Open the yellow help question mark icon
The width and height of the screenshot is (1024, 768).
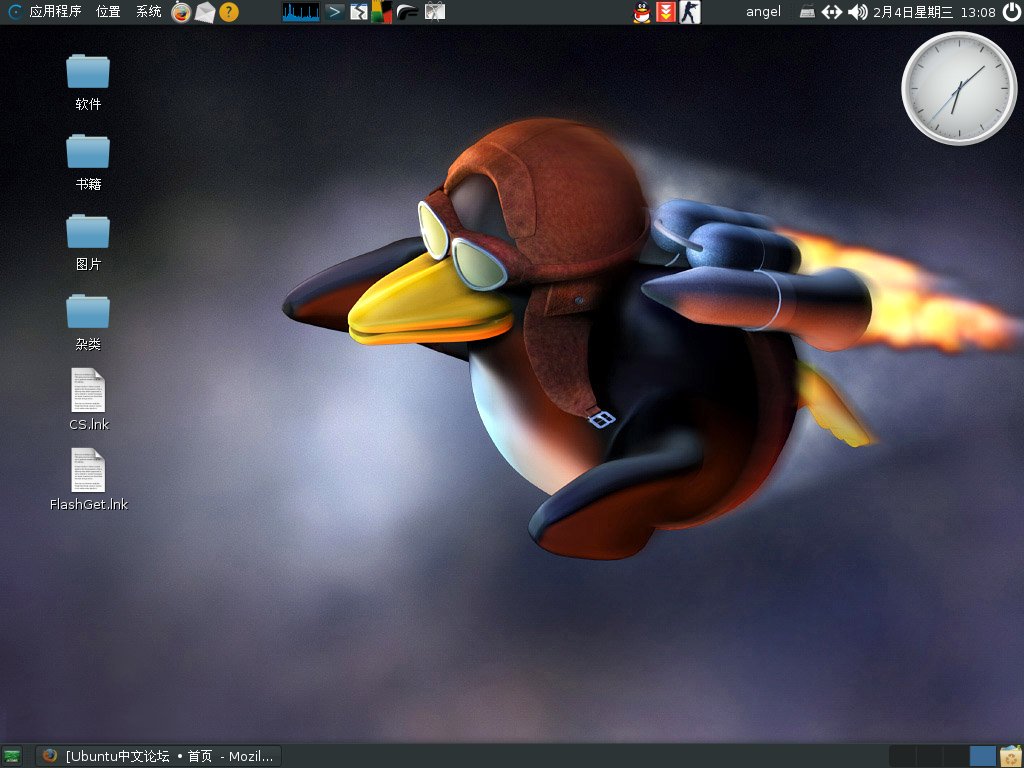click(x=229, y=12)
